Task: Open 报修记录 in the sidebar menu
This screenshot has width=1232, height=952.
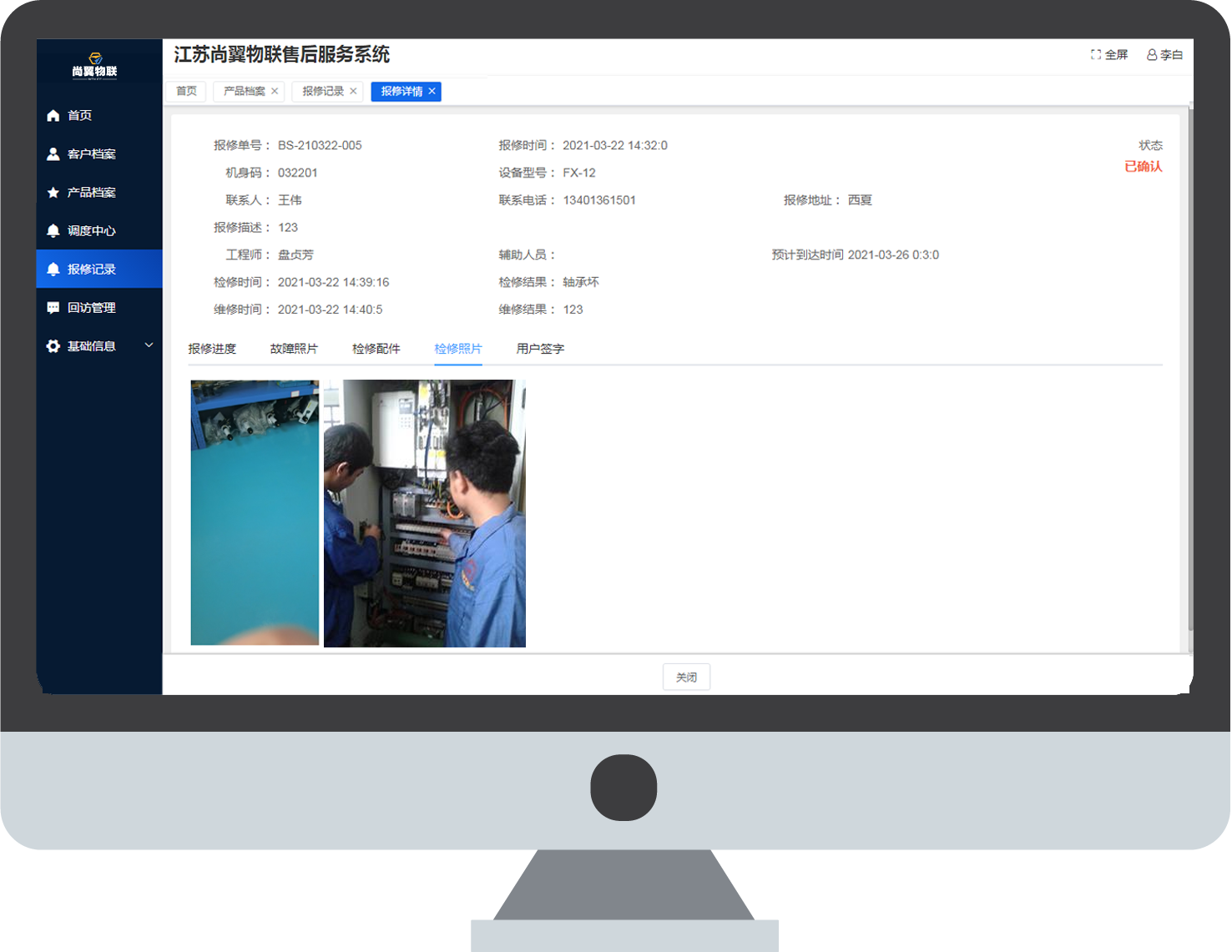Action: 92,269
